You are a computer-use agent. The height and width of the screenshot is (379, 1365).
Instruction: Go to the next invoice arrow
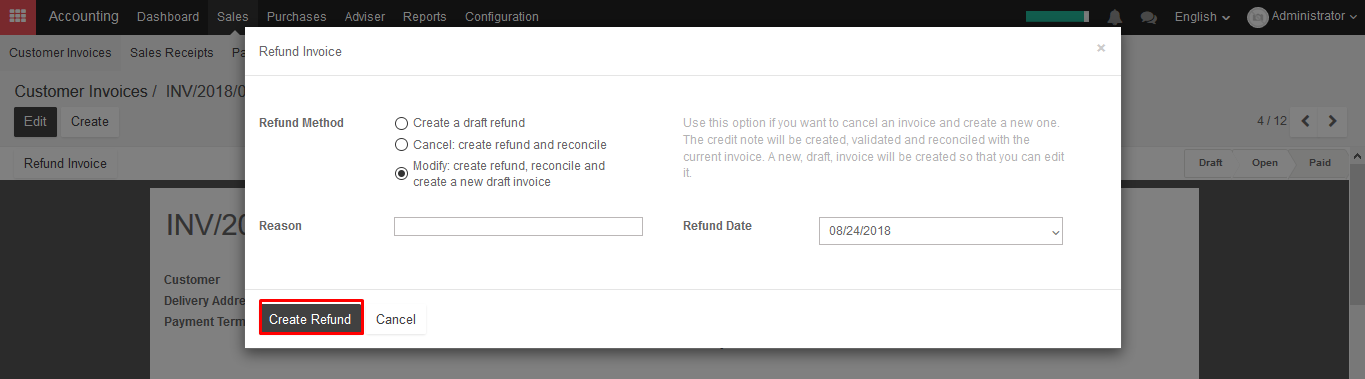pos(1332,121)
